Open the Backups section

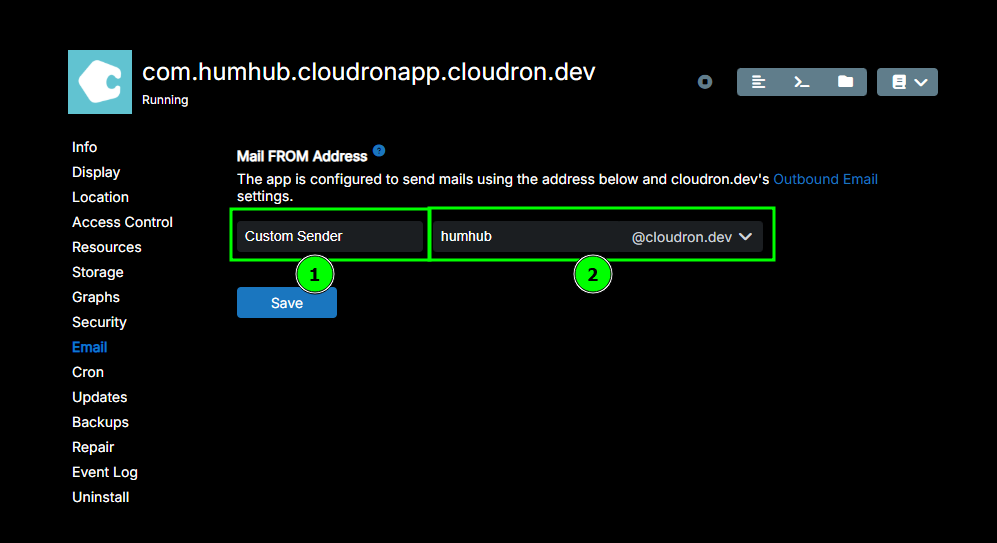pyautogui.click(x=100, y=422)
